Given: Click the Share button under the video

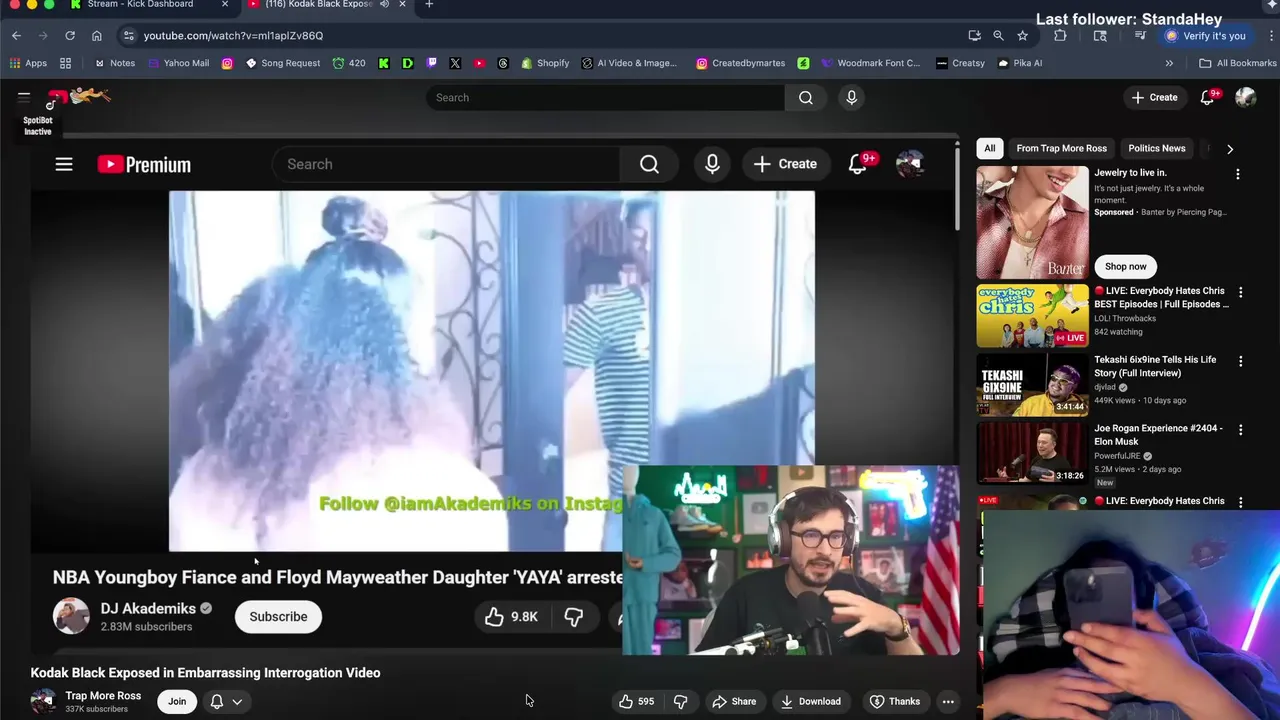Looking at the screenshot, I should pyautogui.click(x=734, y=701).
